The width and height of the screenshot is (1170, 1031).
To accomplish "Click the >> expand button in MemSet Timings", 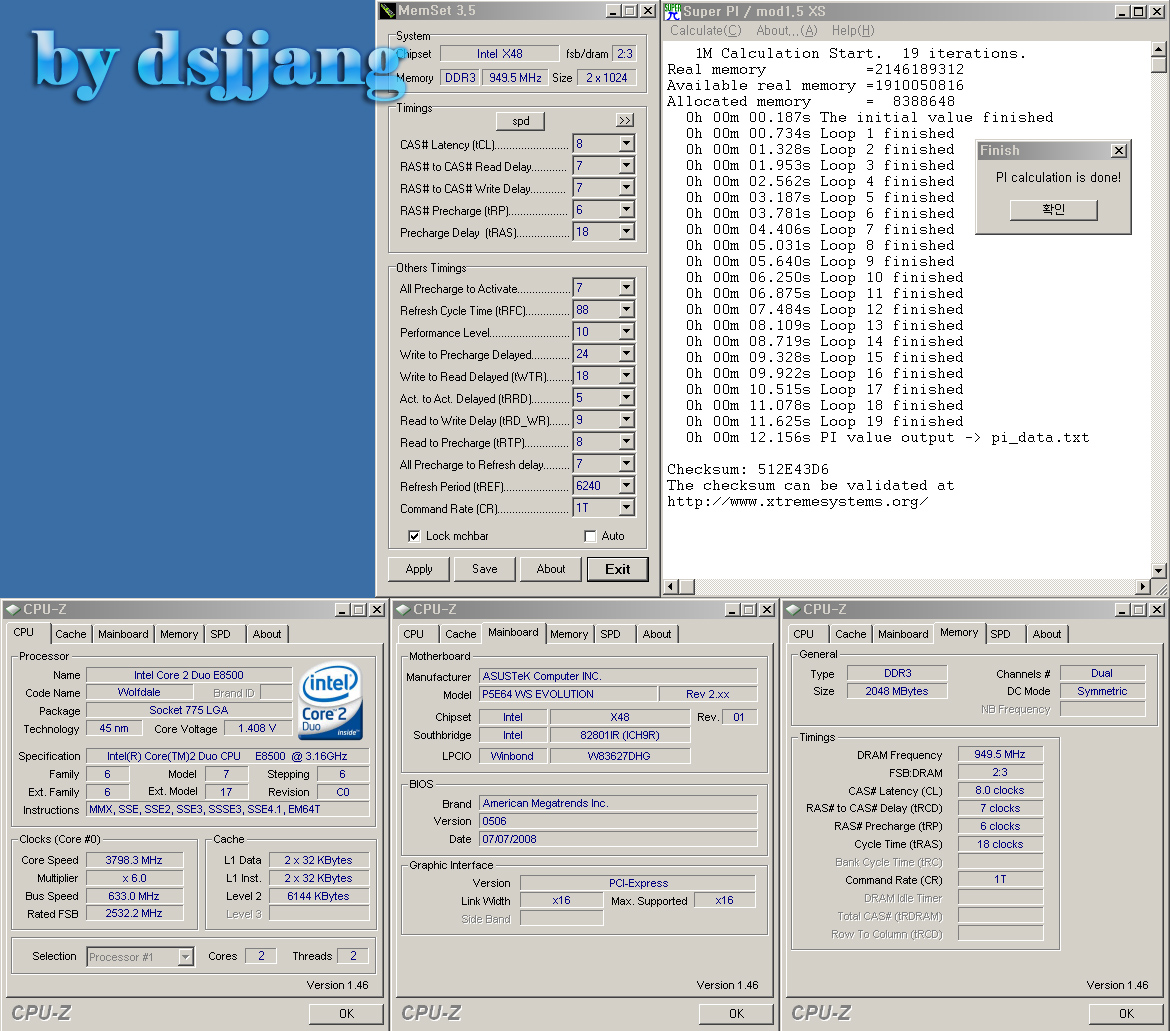I will click(625, 120).
